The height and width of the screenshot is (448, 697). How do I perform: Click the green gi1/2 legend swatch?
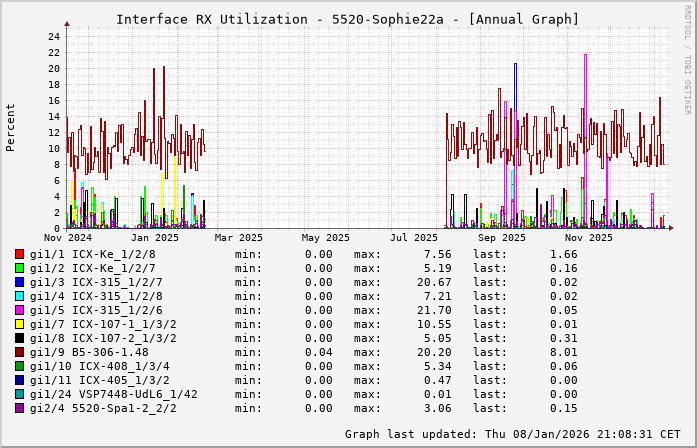[20, 268]
